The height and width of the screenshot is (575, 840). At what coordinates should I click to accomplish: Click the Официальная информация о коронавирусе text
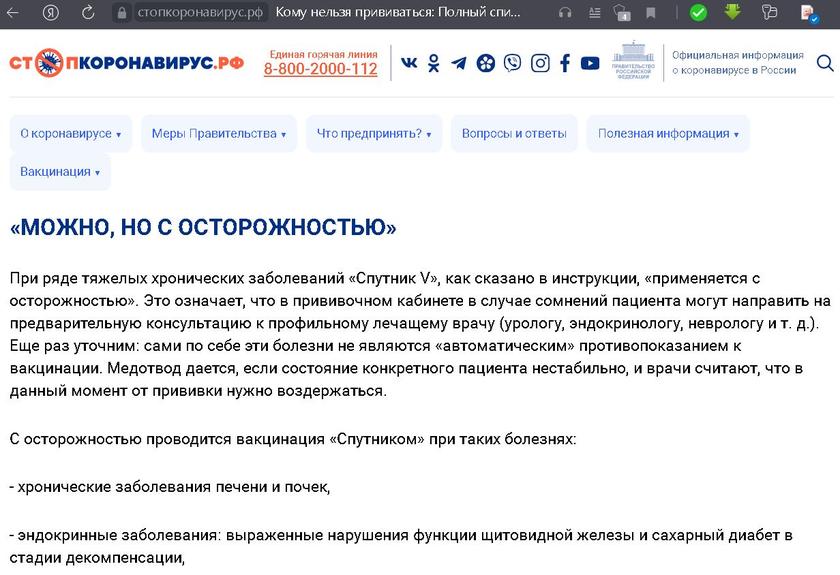tap(738, 63)
